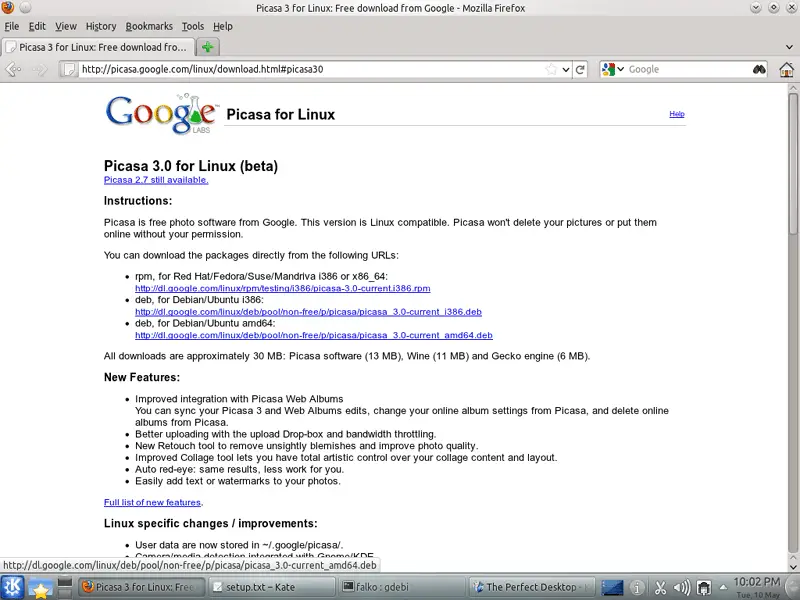Switch to the Picasa Firefox taskbar entry
The image size is (800, 600).
(x=142, y=587)
